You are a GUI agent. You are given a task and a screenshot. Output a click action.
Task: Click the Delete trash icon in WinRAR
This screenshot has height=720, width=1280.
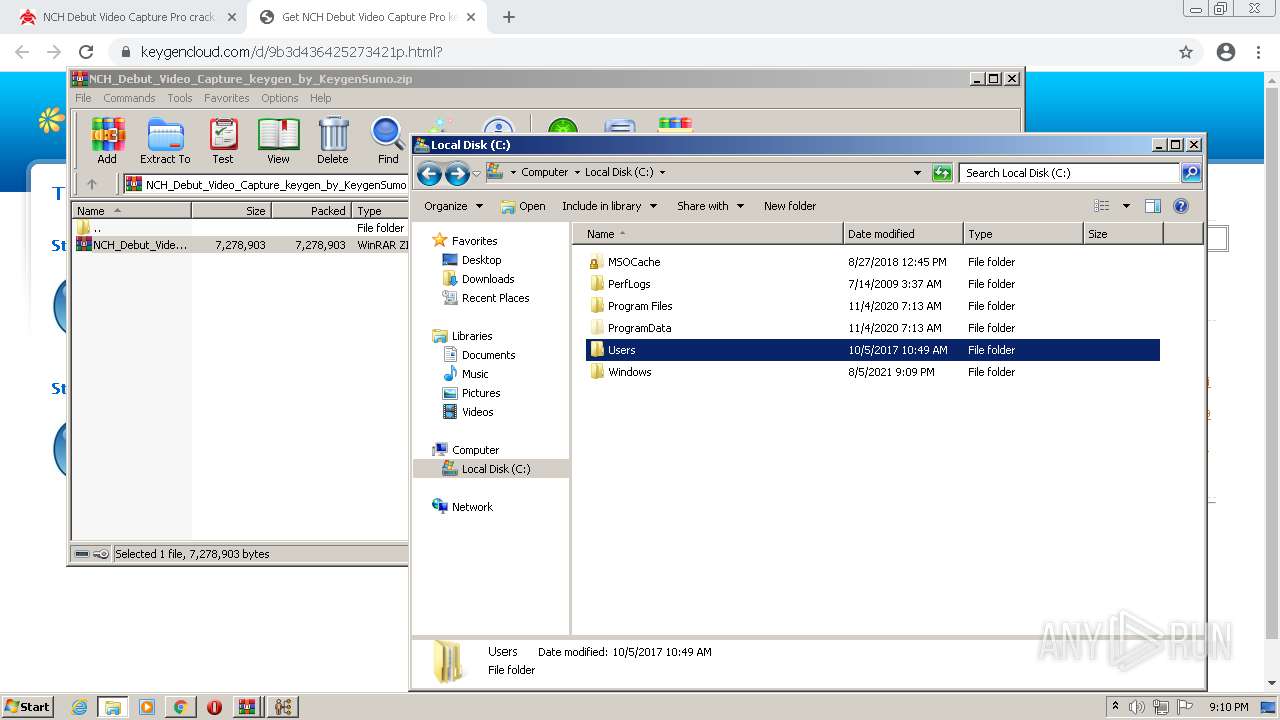pos(333,140)
